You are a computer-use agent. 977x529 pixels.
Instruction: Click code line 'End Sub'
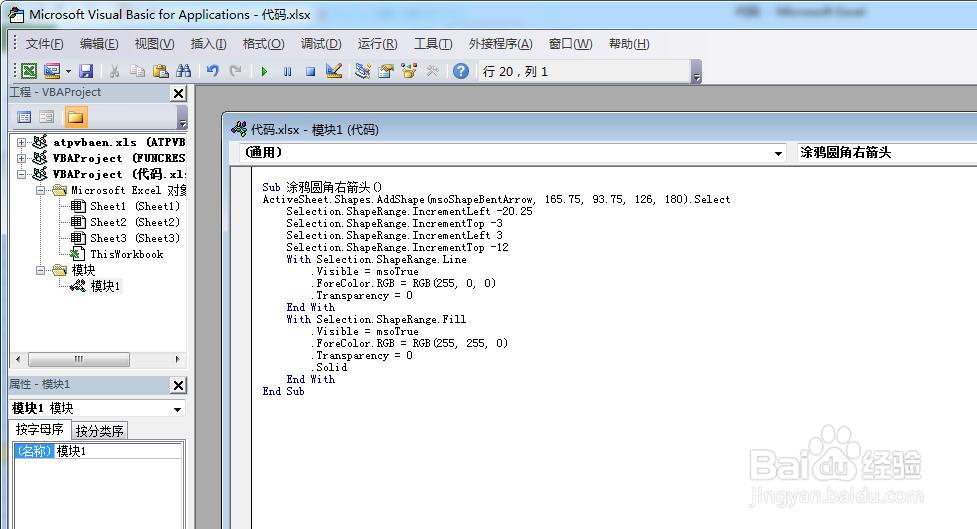[x=284, y=391]
